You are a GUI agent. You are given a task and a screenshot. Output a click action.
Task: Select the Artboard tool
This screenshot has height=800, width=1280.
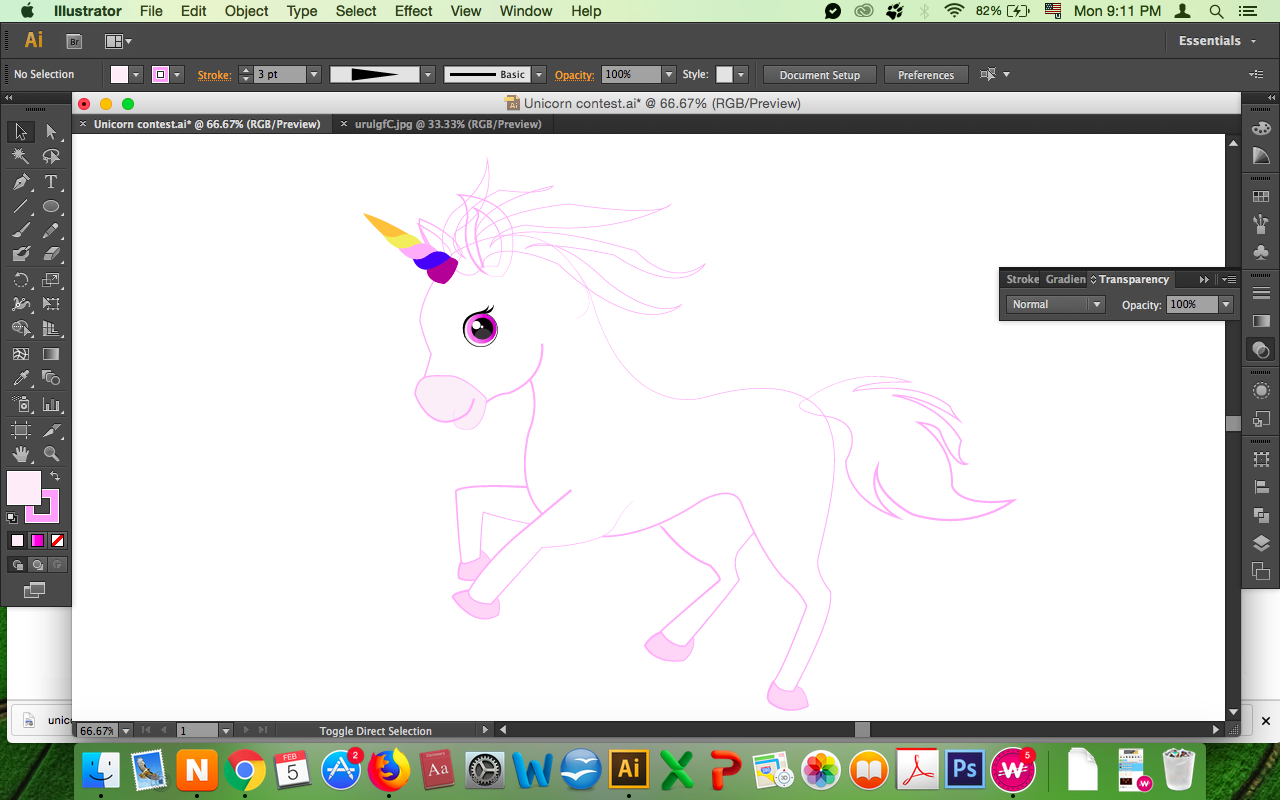pos(20,430)
